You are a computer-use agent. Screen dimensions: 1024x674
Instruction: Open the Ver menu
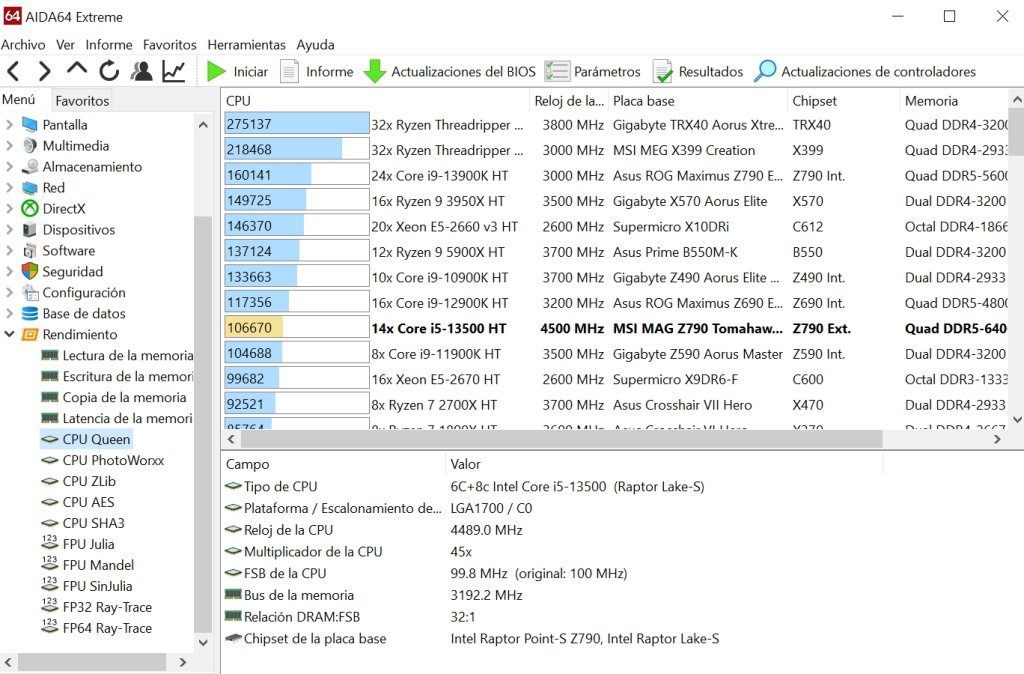tap(65, 44)
